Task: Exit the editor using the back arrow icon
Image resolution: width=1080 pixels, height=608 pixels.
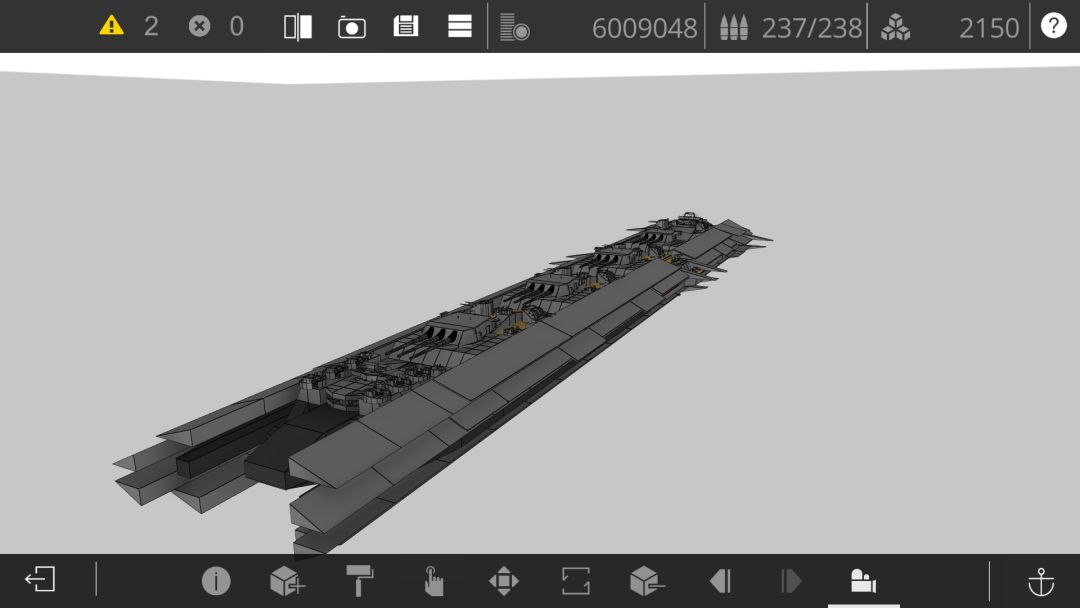Action: 40,579
